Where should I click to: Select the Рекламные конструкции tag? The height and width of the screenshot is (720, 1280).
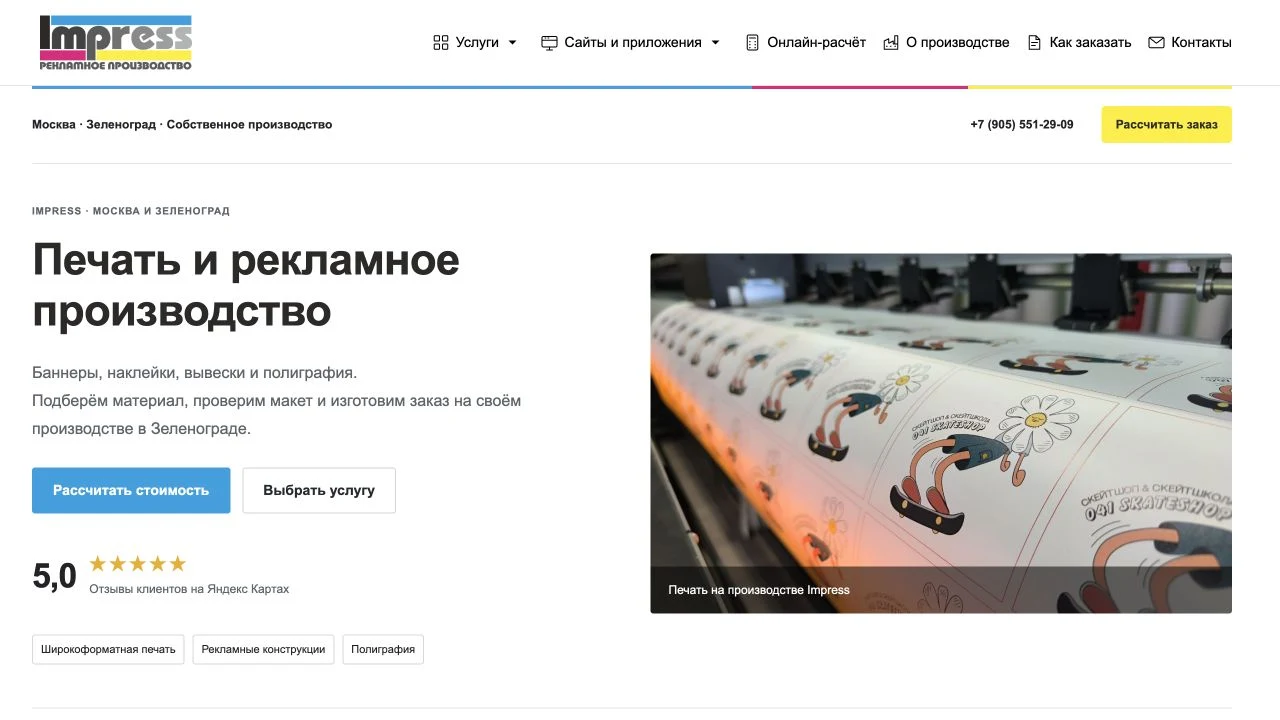click(263, 649)
